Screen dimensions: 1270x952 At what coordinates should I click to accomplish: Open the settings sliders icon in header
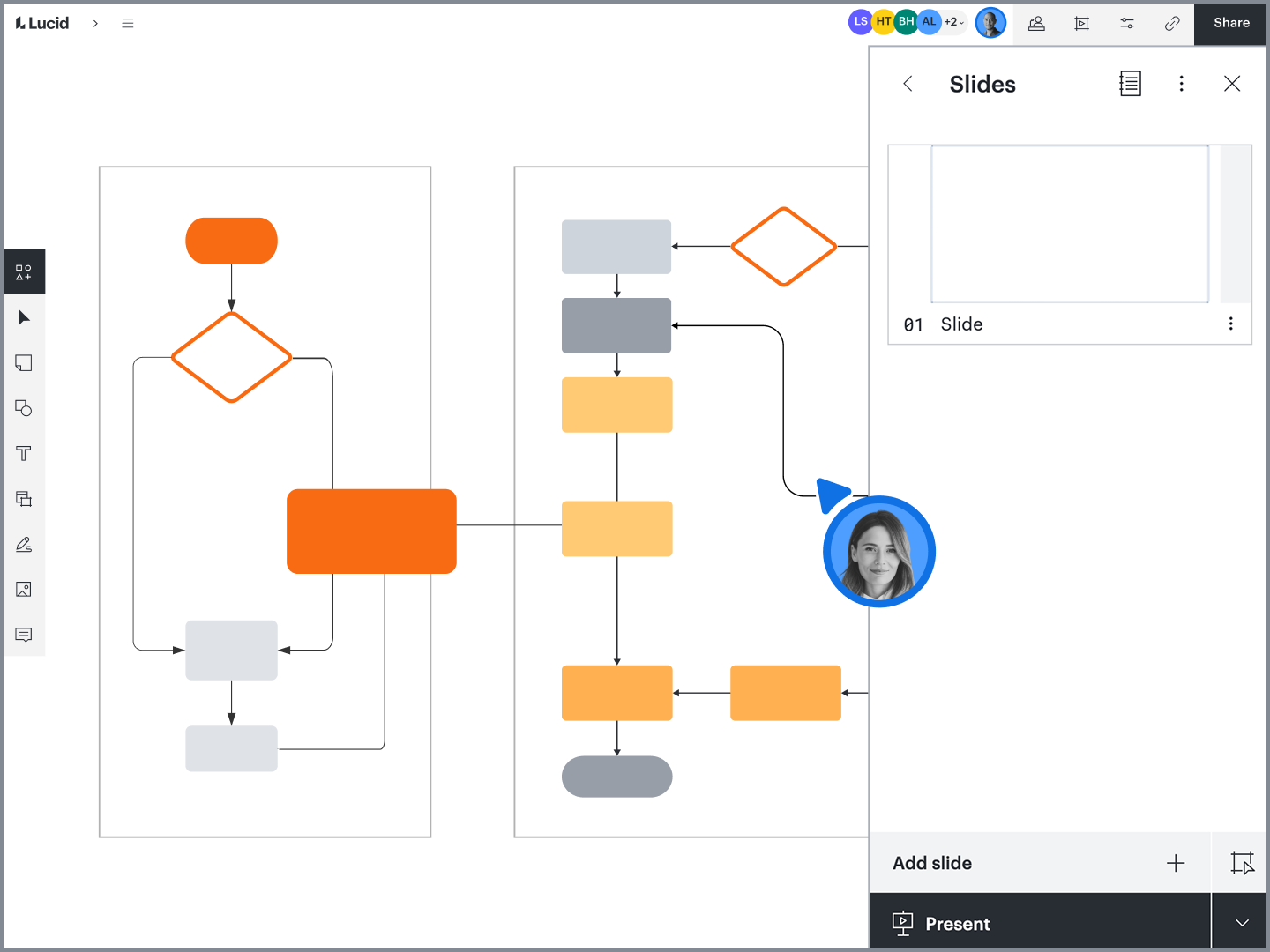coord(1127,24)
